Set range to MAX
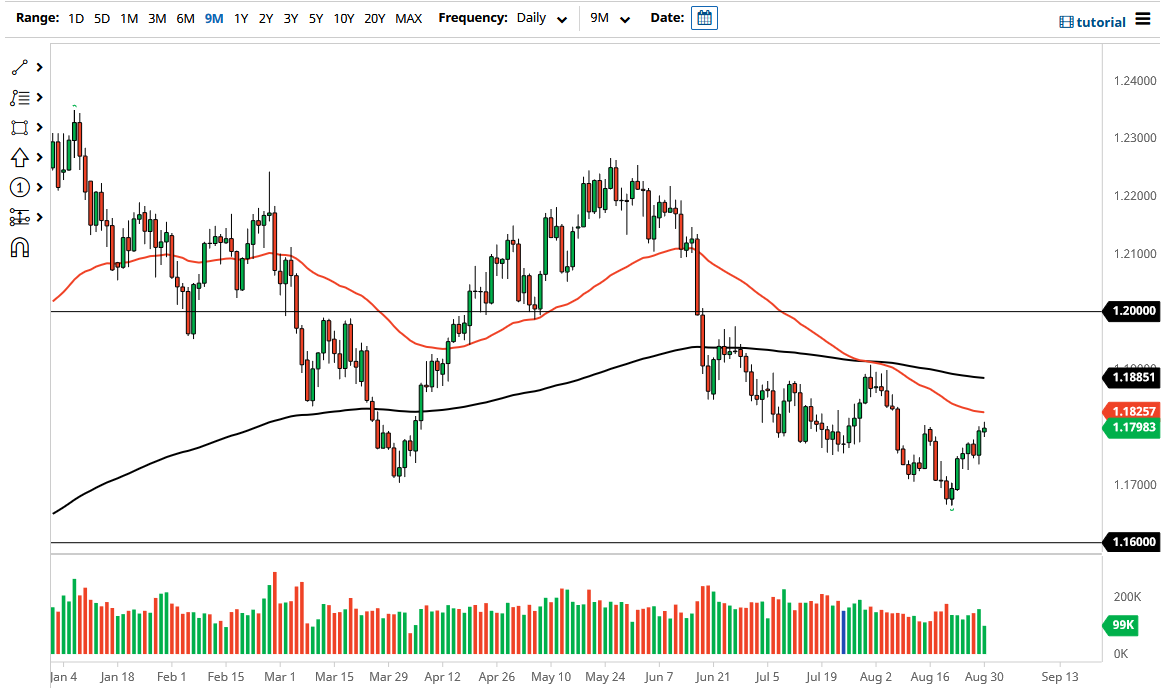Viewport: 1166px width, 695px height. click(x=408, y=18)
